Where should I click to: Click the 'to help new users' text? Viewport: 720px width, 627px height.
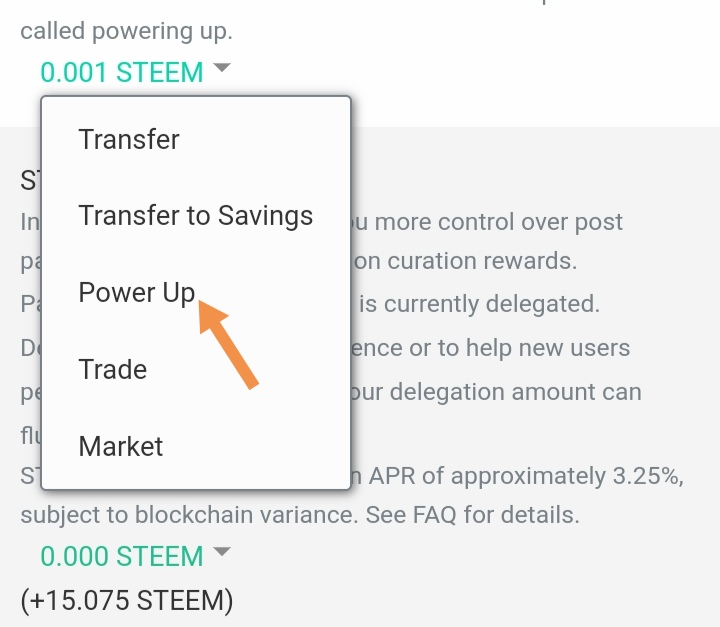tap(534, 348)
